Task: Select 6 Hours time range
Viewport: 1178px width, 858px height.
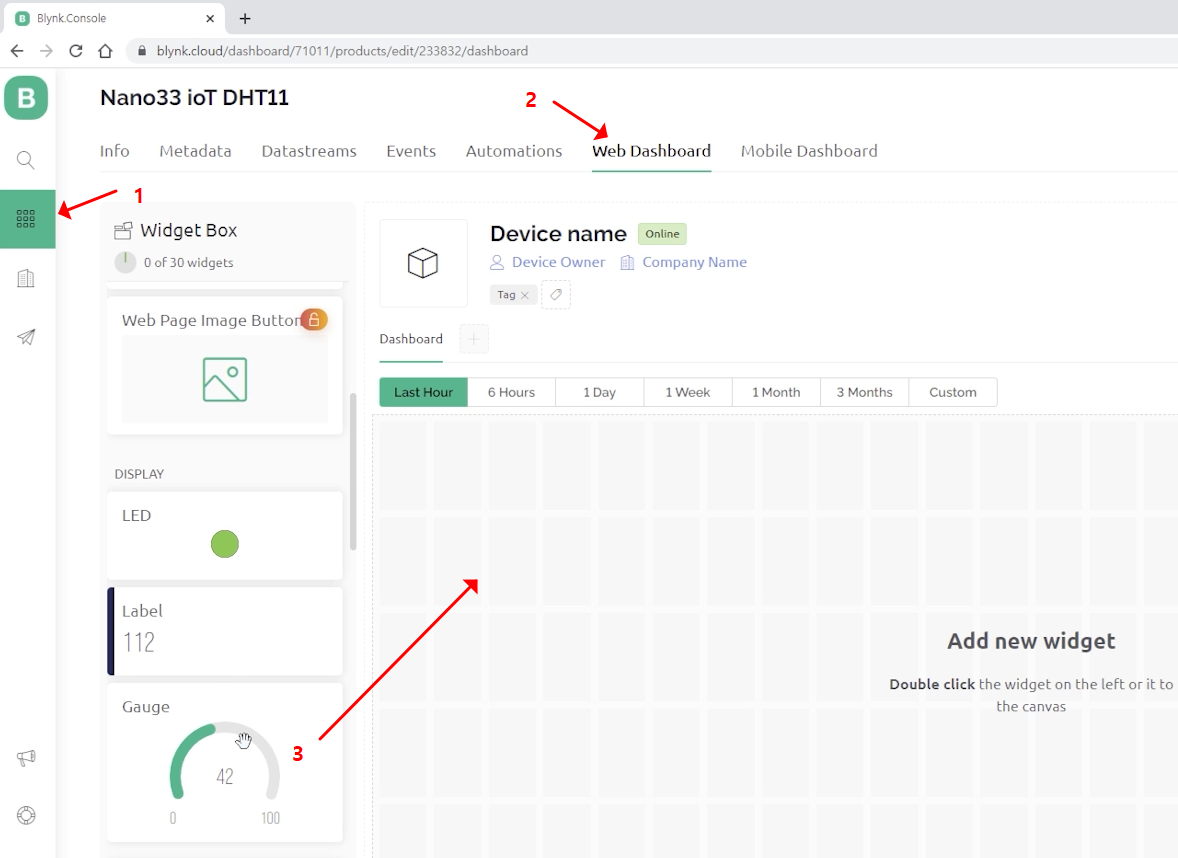Action: coord(512,392)
